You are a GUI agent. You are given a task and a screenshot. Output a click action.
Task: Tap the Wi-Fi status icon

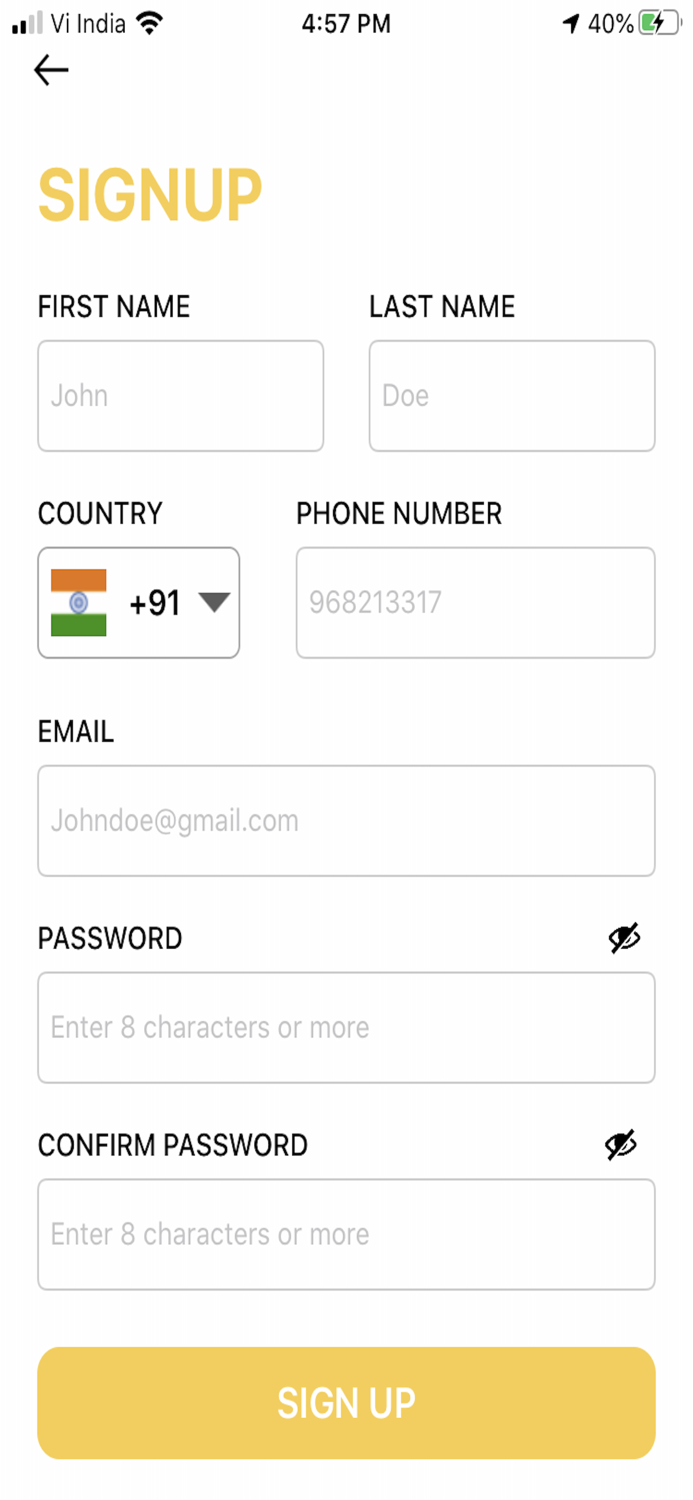pyautogui.click(x=150, y=24)
